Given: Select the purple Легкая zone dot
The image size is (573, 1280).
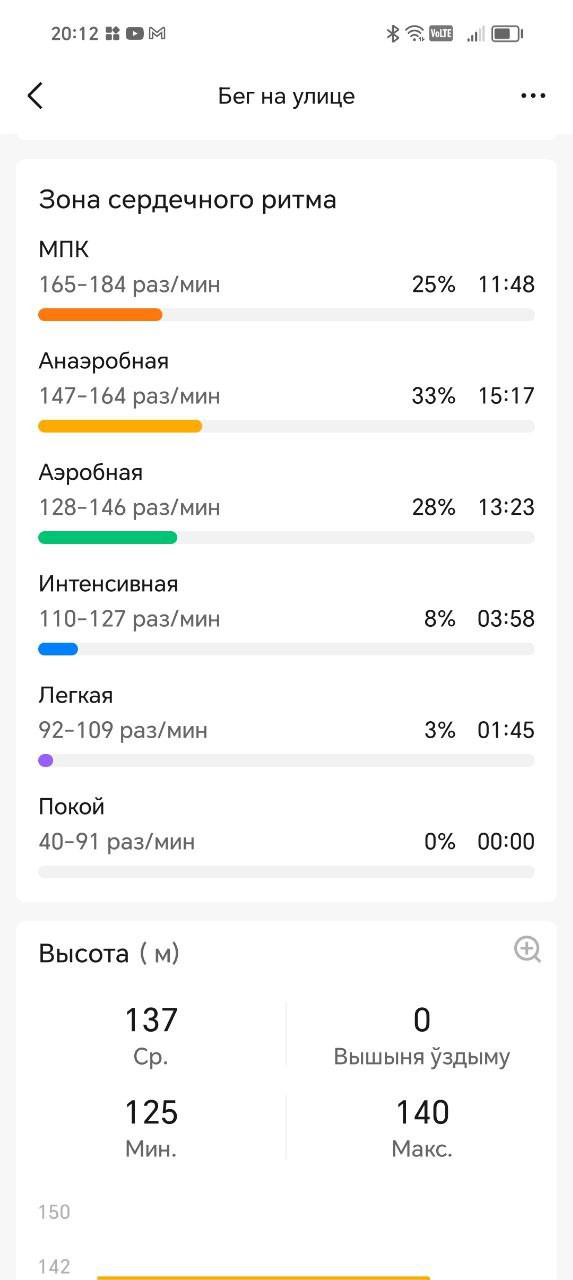Looking at the screenshot, I should [x=45, y=760].
